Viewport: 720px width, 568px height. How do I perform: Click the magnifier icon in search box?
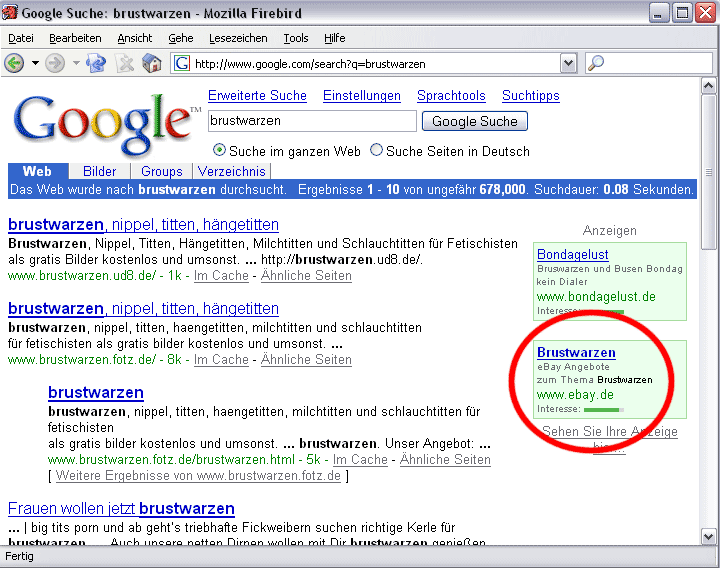596,63
